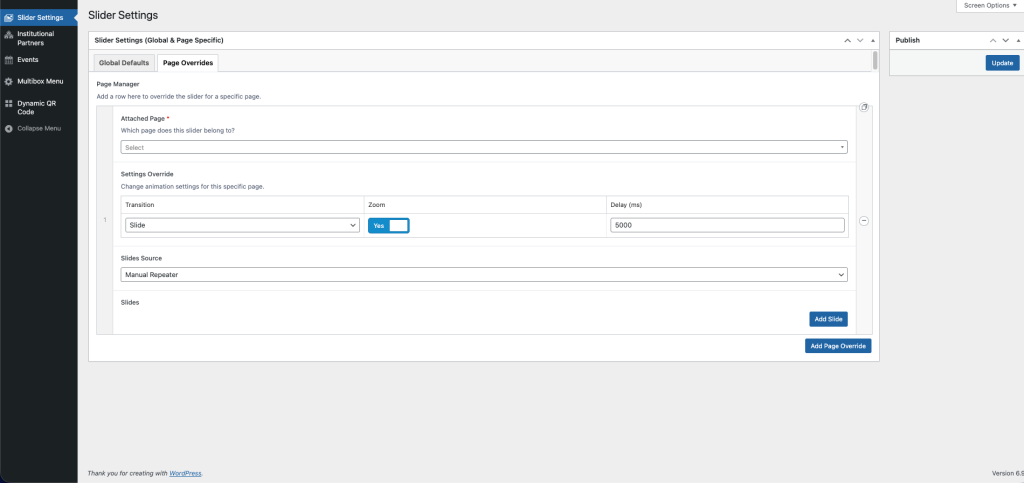Select the Page Overrides tab
The width and height of the screenshot is (1024, 483).
188,63
